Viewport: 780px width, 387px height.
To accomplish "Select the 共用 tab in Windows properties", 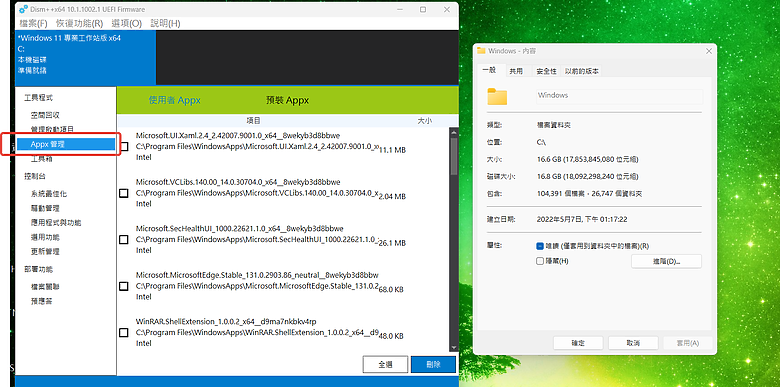I will click(516, 71).
